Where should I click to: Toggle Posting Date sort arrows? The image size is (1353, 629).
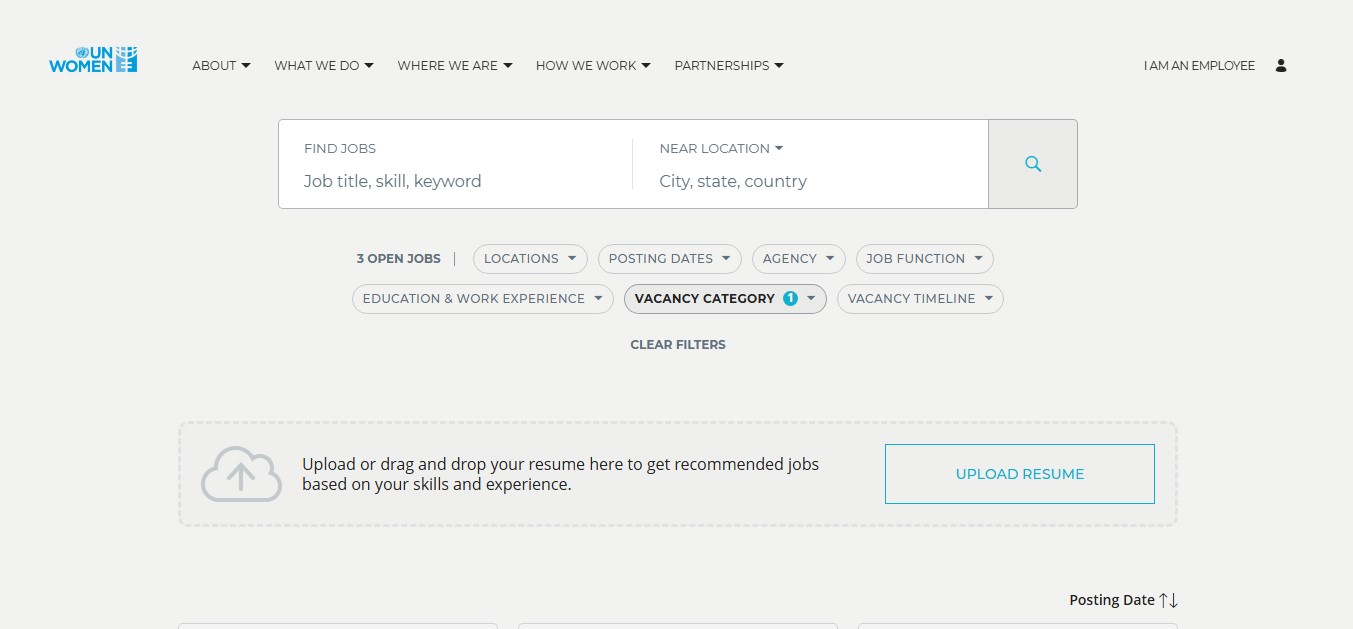coord(1168,600)
